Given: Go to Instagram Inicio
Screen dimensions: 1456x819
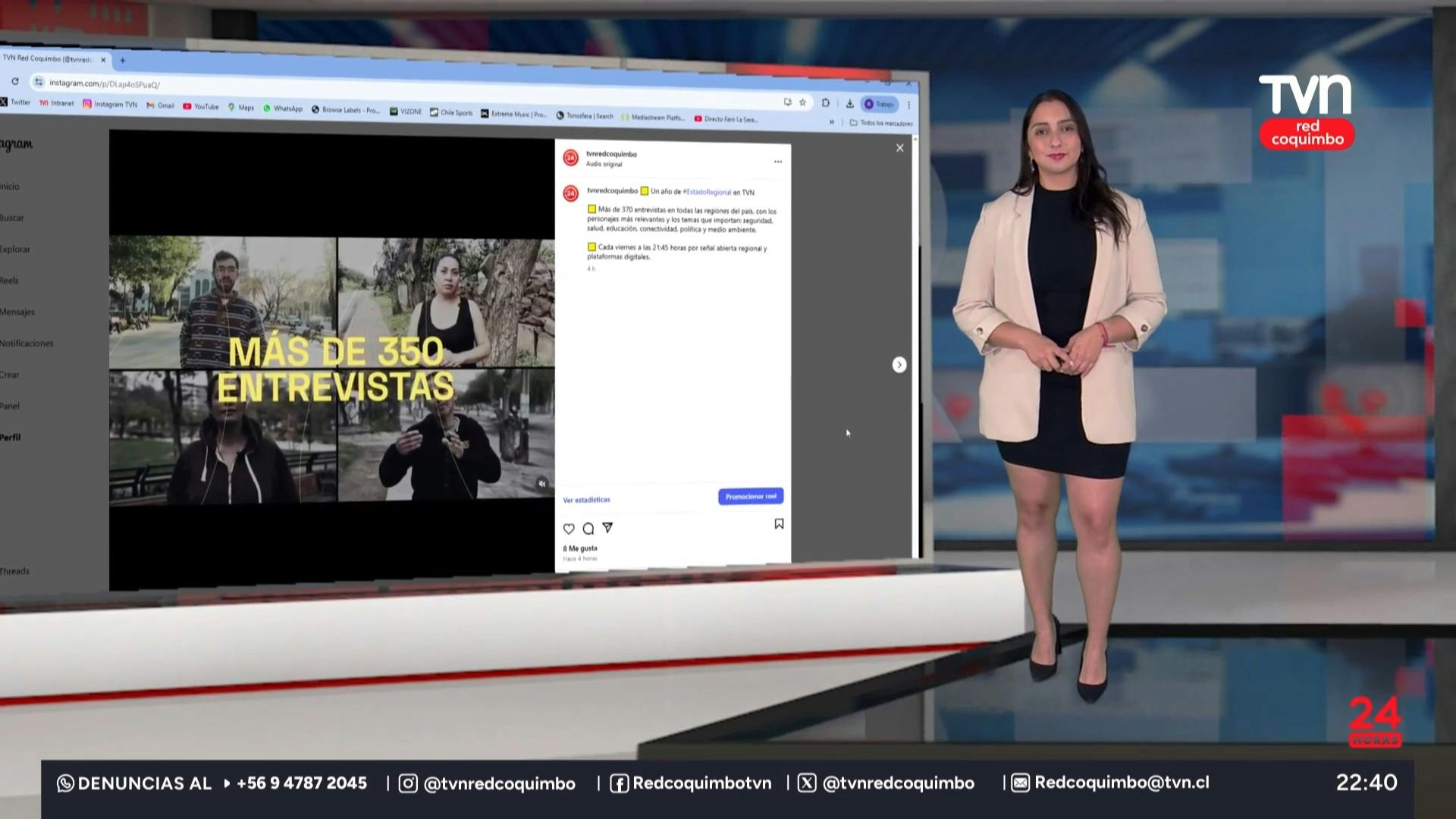Looking at the screenshot, I should (10, 187).
